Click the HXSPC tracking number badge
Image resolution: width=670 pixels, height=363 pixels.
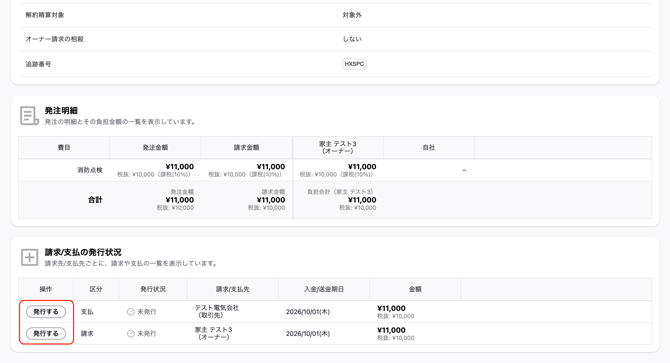pos(354,64)
